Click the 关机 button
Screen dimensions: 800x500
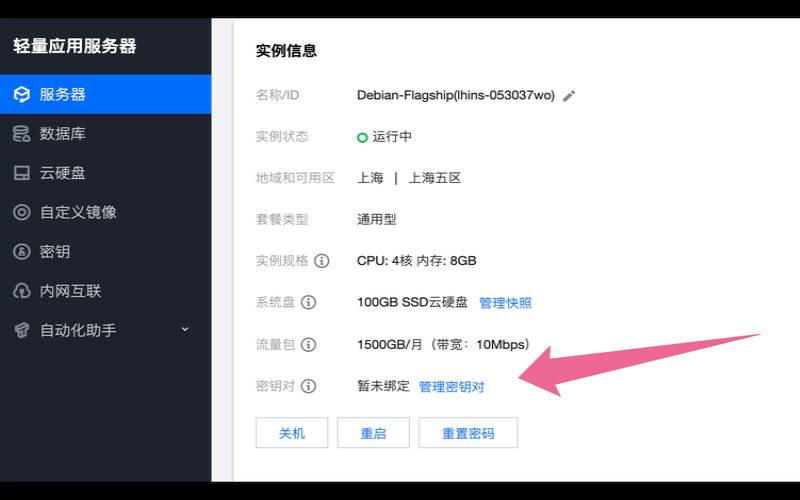point(292,433)
